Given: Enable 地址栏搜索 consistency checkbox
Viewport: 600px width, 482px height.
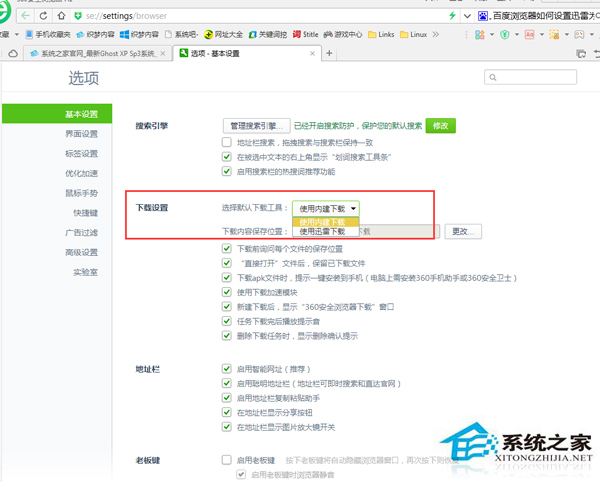Looking at the screenshot, I should click(227, 144).
